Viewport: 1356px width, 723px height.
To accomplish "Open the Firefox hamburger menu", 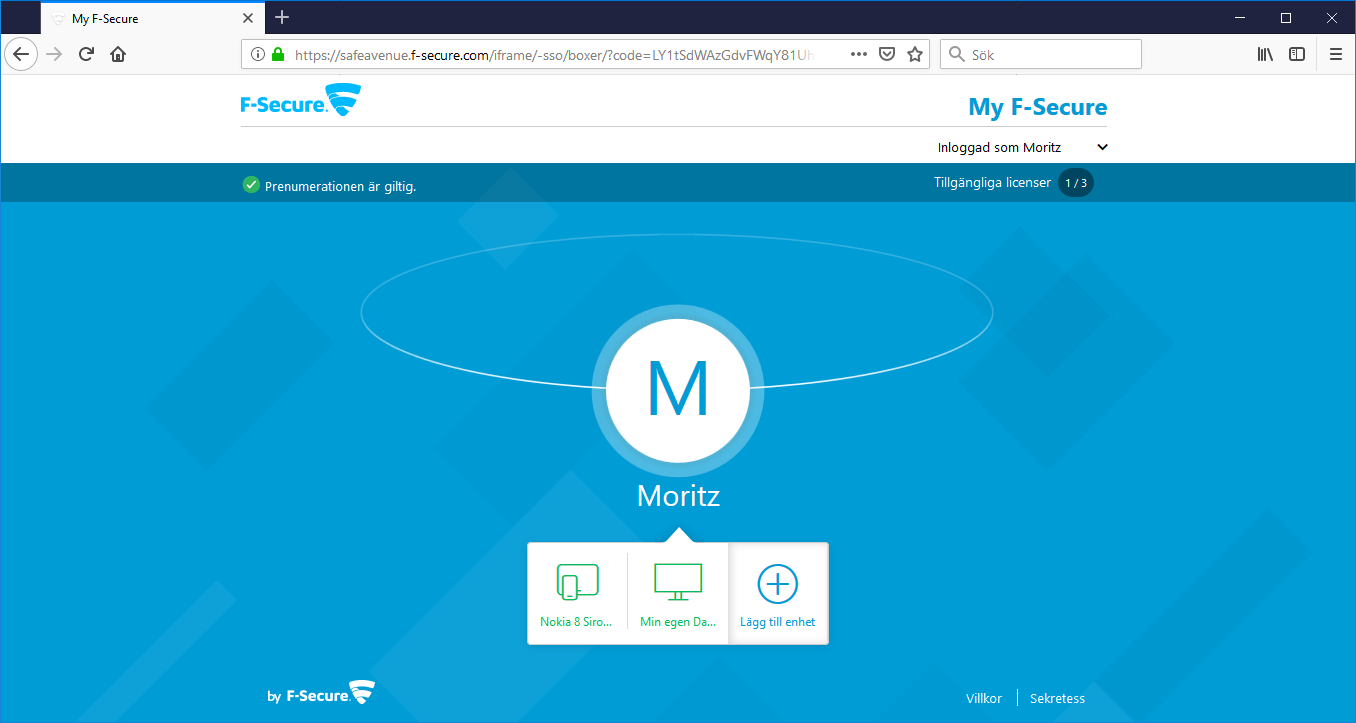I will pos(1336,54).
